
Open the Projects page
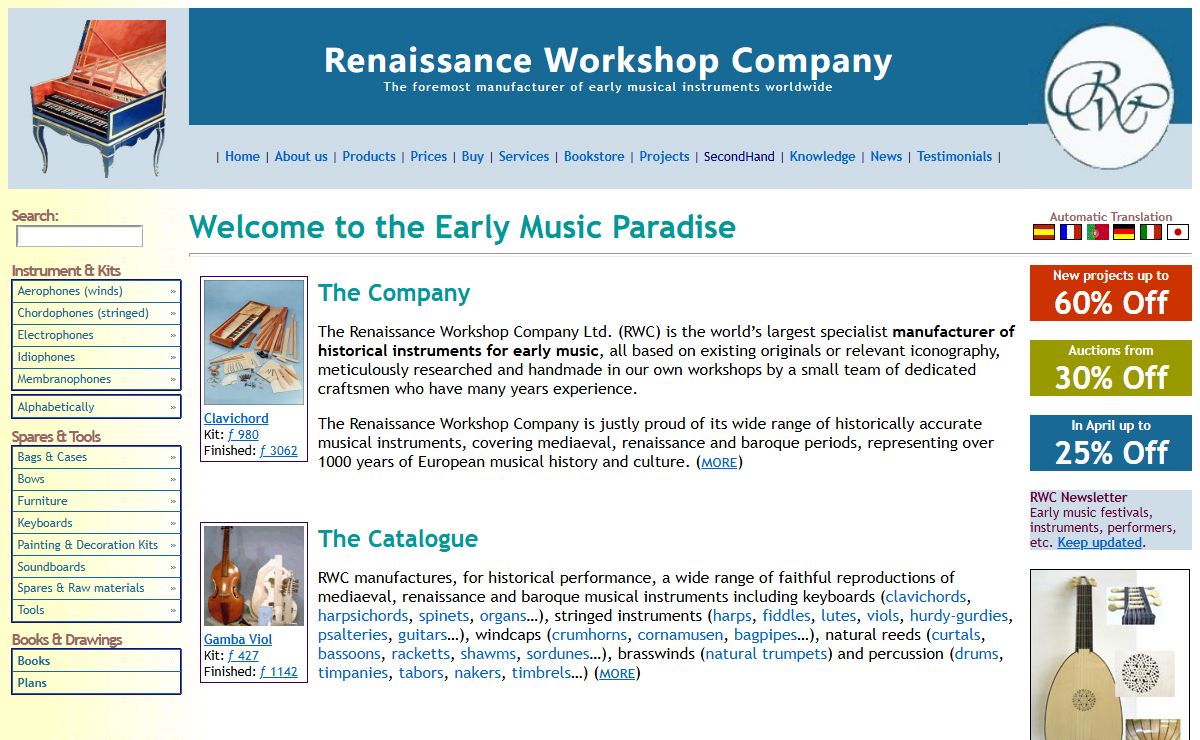click(x=665, y=156)
